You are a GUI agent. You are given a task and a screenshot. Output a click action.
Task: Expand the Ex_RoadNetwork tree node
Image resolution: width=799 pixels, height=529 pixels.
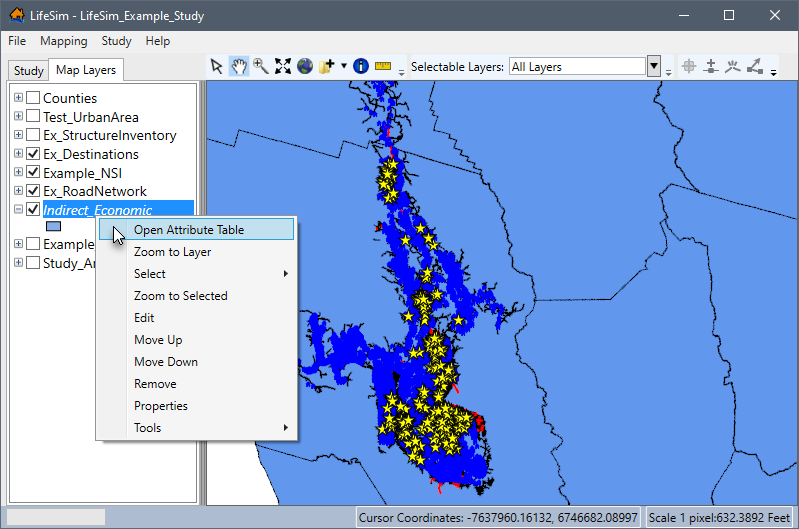point(18,191)
